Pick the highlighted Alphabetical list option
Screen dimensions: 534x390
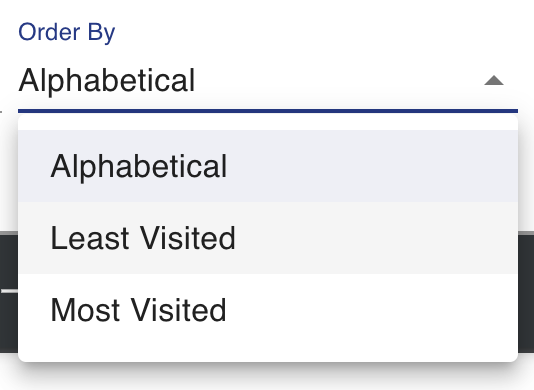point(268,166)
